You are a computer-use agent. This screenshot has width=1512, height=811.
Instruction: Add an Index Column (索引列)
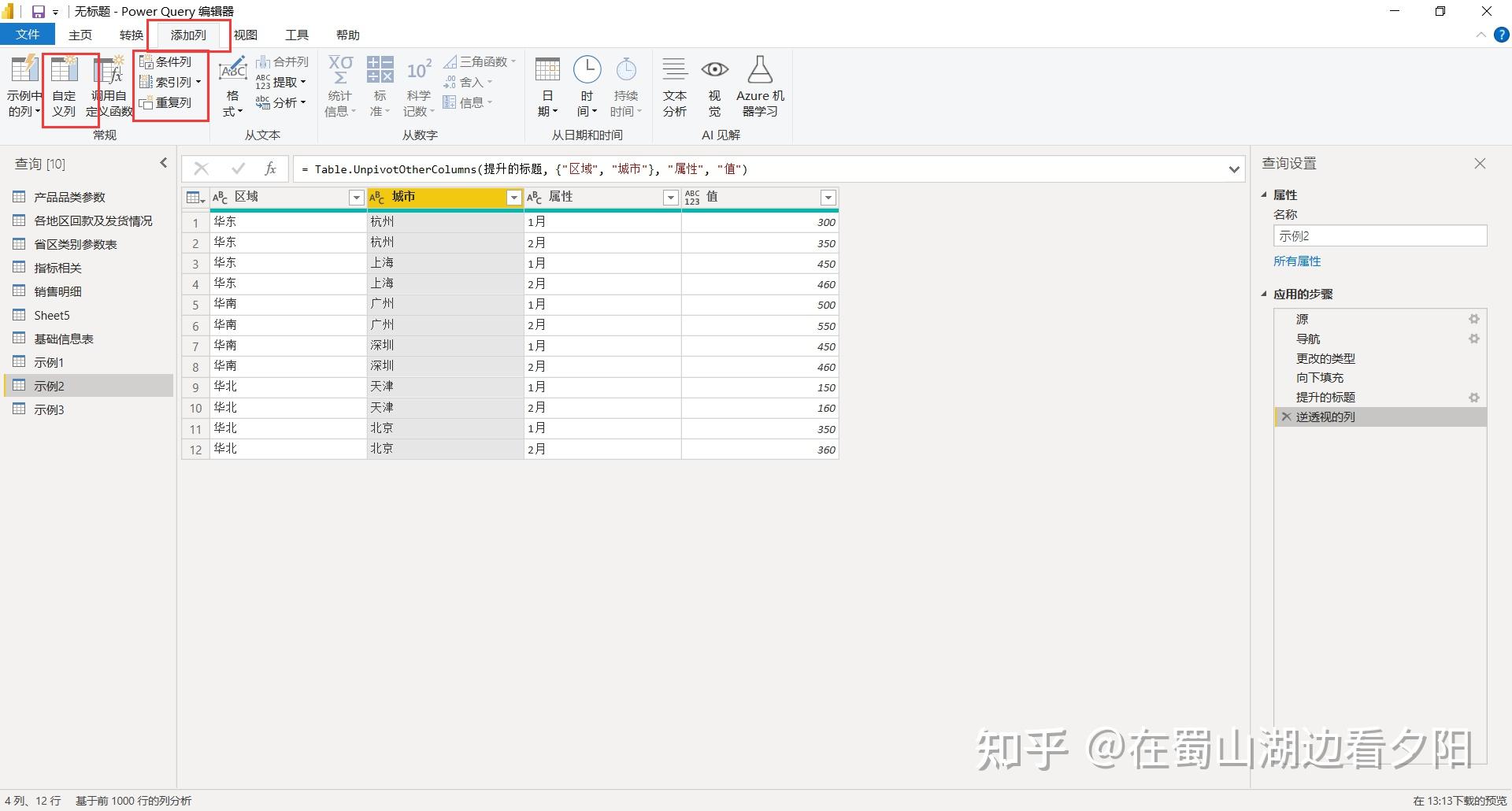click(x=169, y=82)
